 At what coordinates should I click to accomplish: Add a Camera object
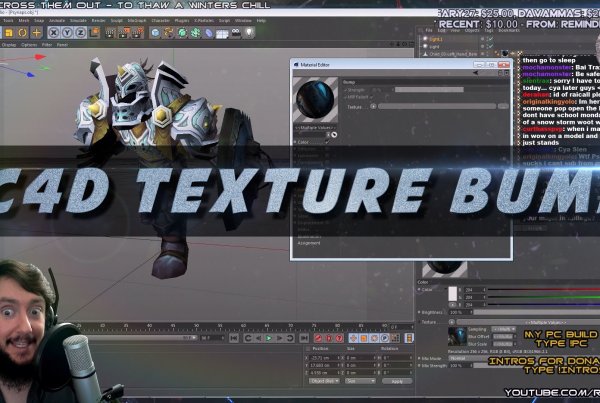(236, 33)
